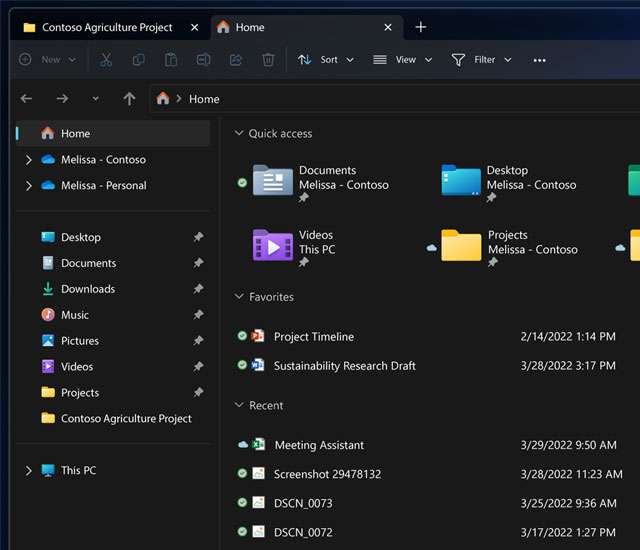Click the Rename icon in toolbar
The height and width of the screenshot is (550, 640).
click(x=203, y=60)
